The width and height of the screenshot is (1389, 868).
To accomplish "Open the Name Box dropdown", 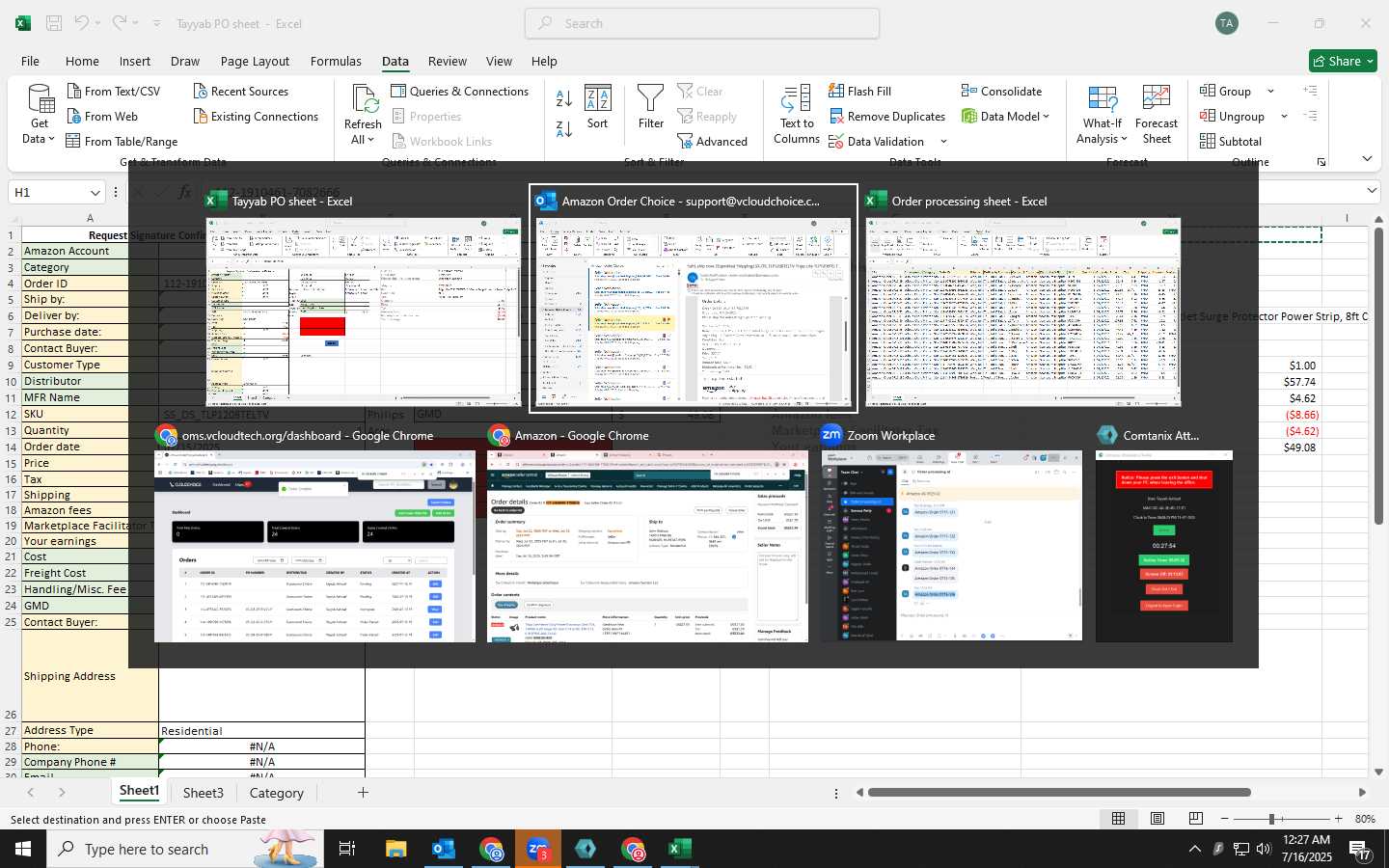I will [x=95, y=193].
